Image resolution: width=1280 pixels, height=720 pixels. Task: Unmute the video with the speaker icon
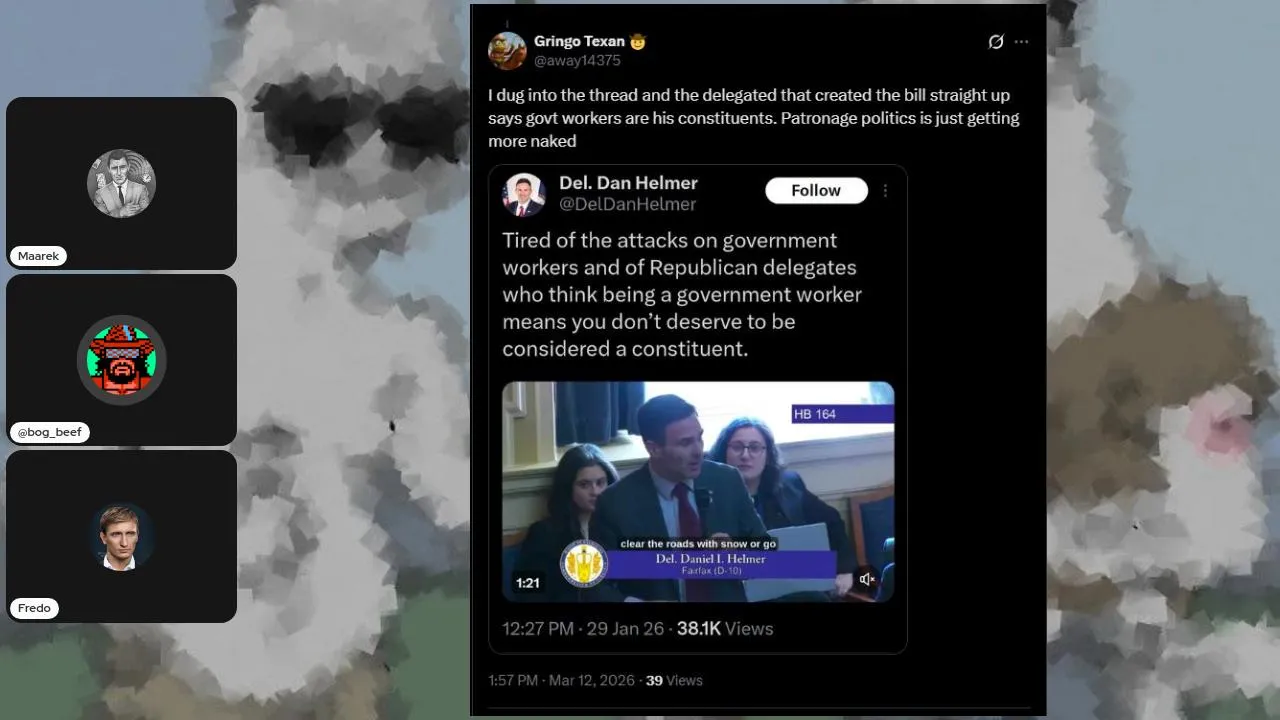coord(867,579)
